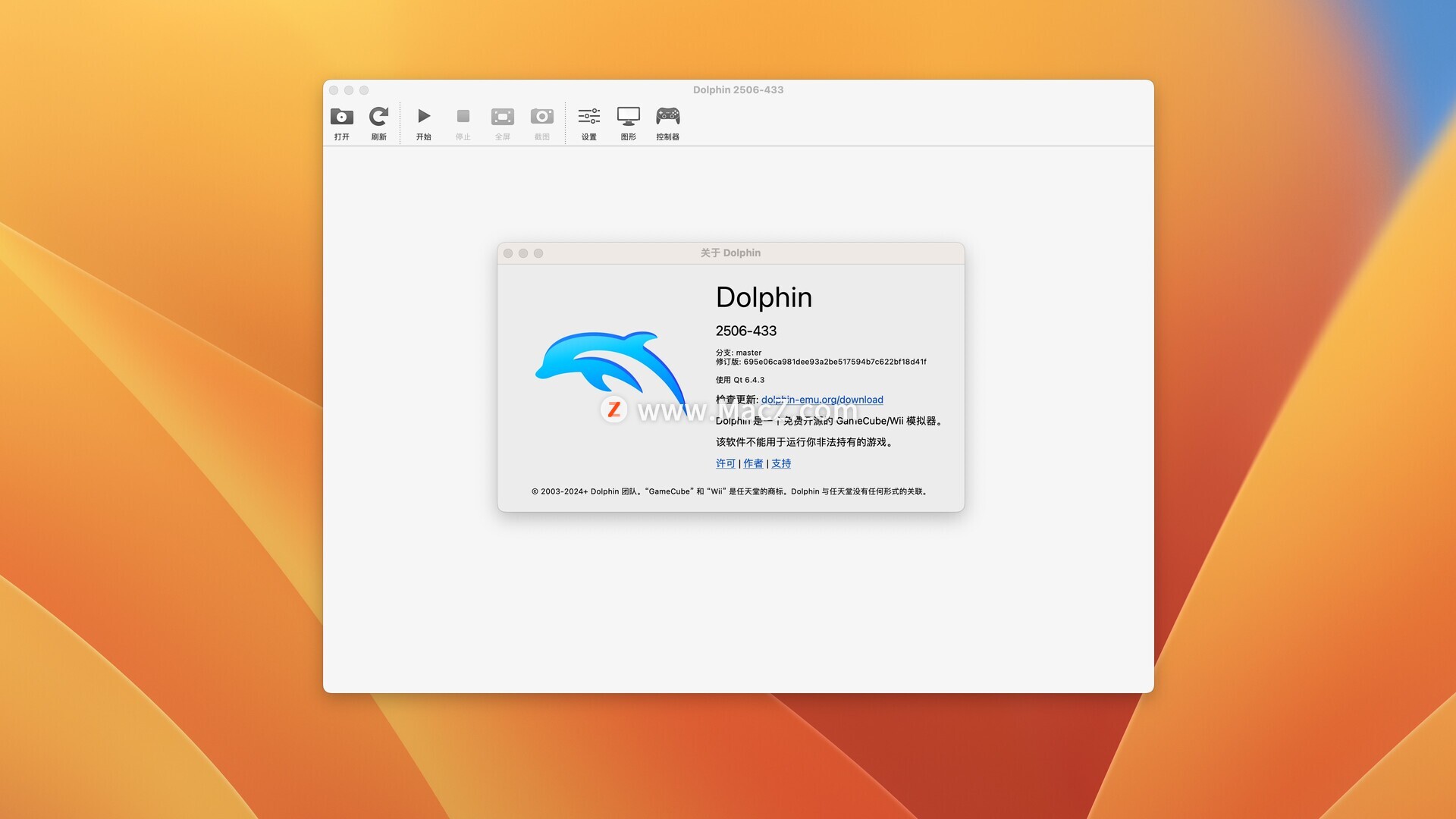Open the 许可 license link
Screen dimensions: 1456x819
[x=726, y=463]
